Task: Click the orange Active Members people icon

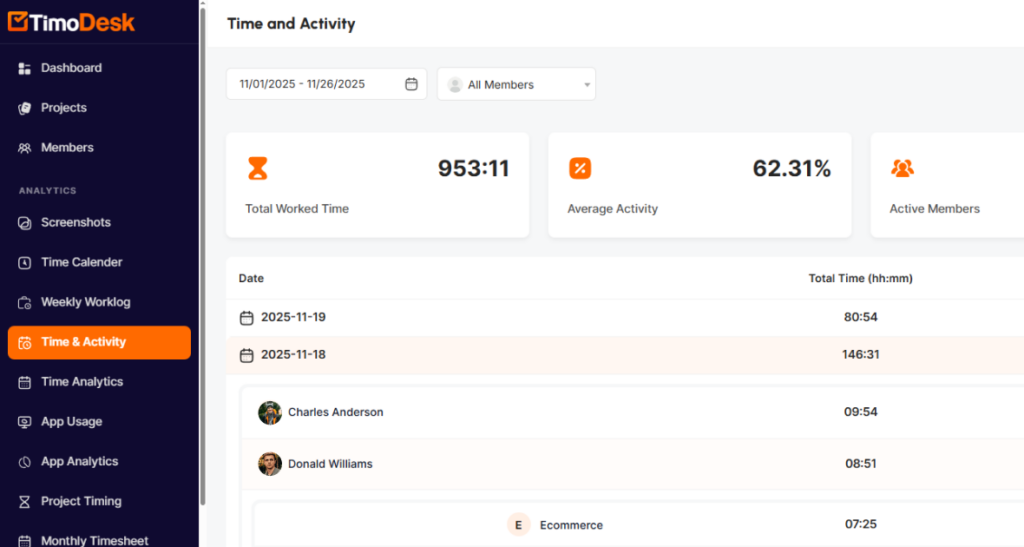Action: coord(903,168)
